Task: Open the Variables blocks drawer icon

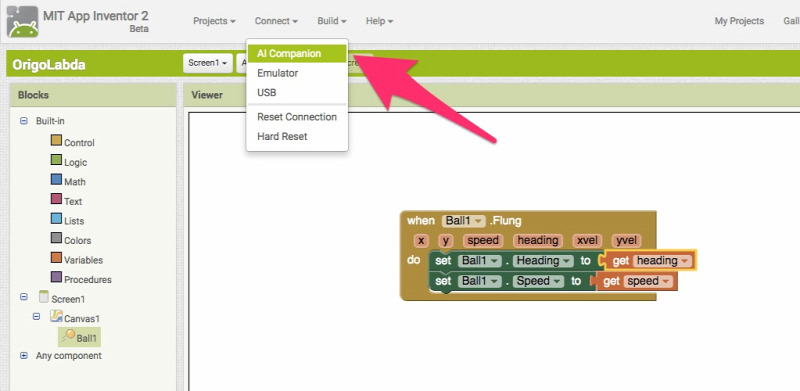Action: (x=56, y=258)
